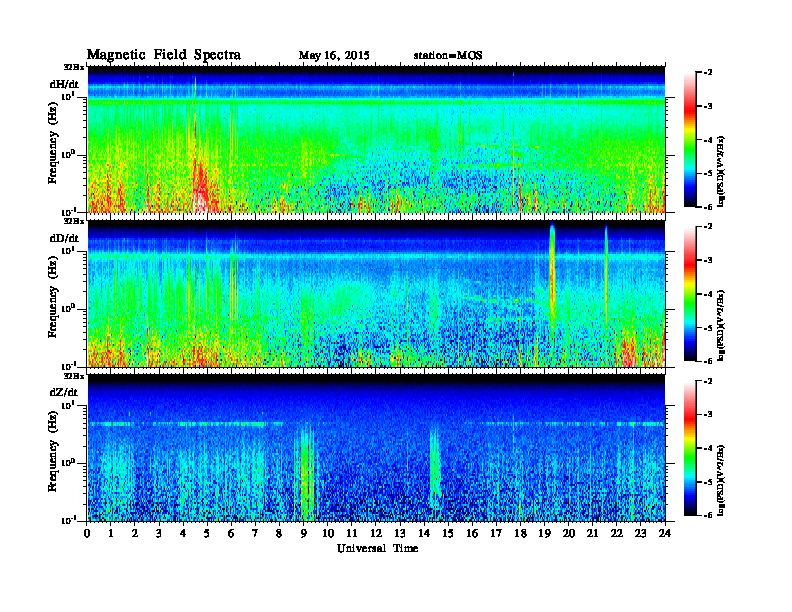Click hour tick '7' on time axis
792x612 pixels.
[x=256, y=534]
